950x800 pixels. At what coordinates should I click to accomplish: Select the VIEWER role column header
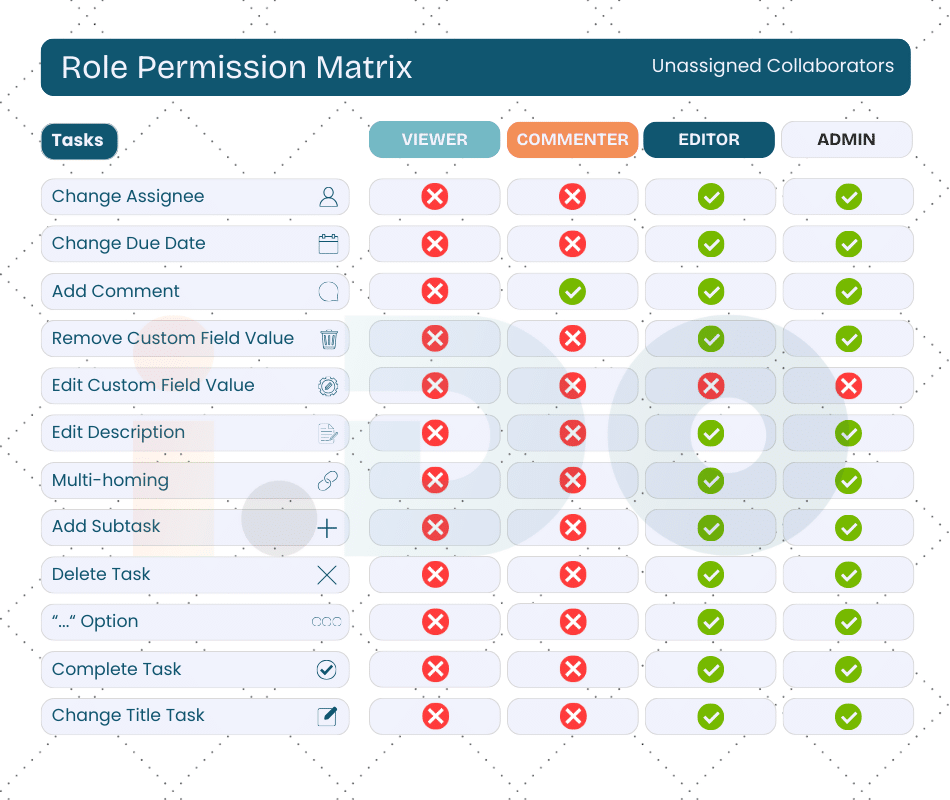coord(434,140)
